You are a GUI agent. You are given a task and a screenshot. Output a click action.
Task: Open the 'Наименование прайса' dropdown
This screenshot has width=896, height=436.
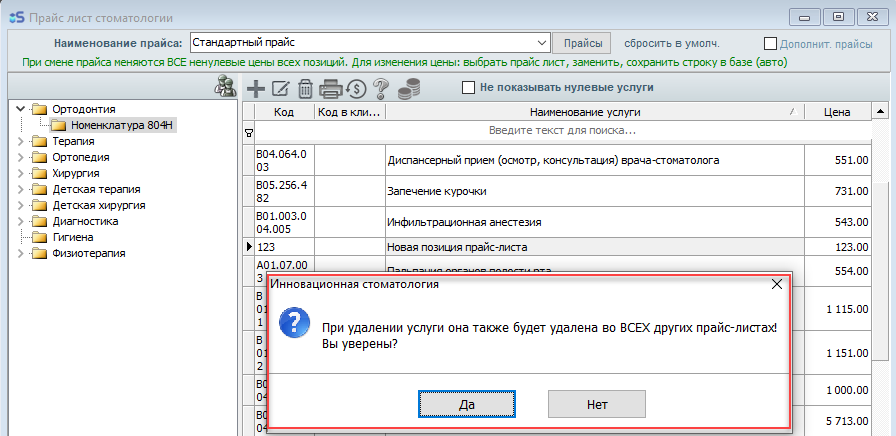[542, 43]
